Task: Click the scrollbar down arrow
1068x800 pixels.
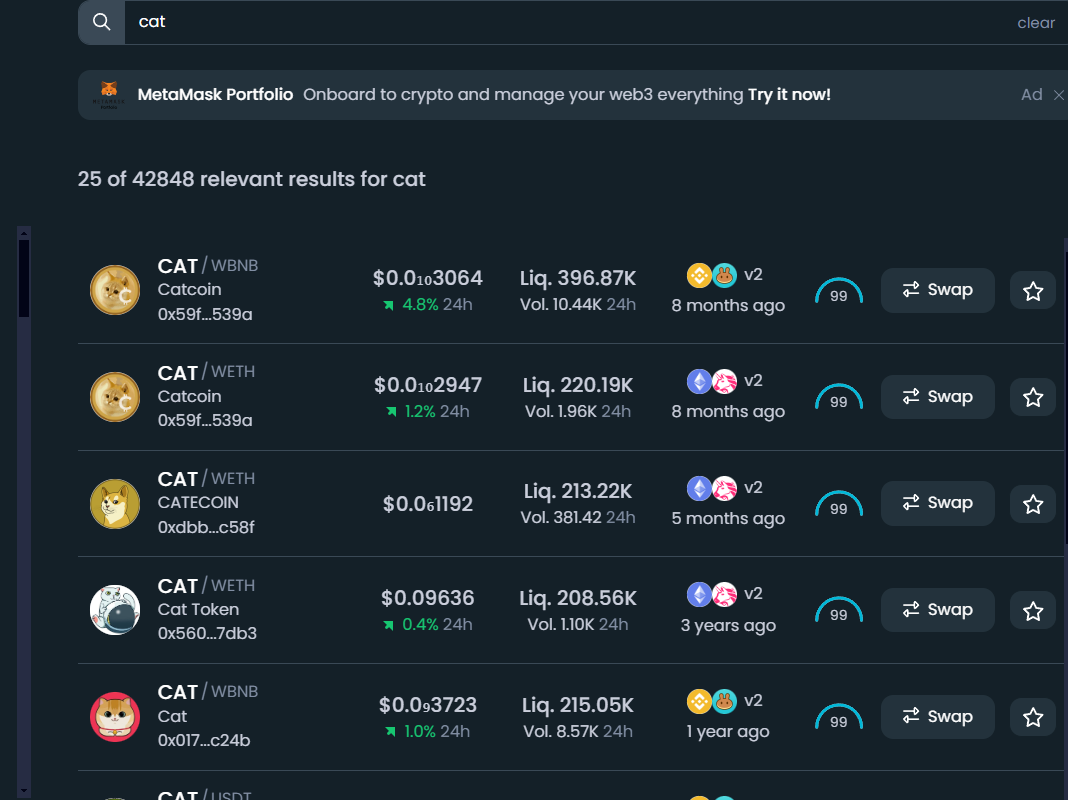Action: tap(24, 791)
